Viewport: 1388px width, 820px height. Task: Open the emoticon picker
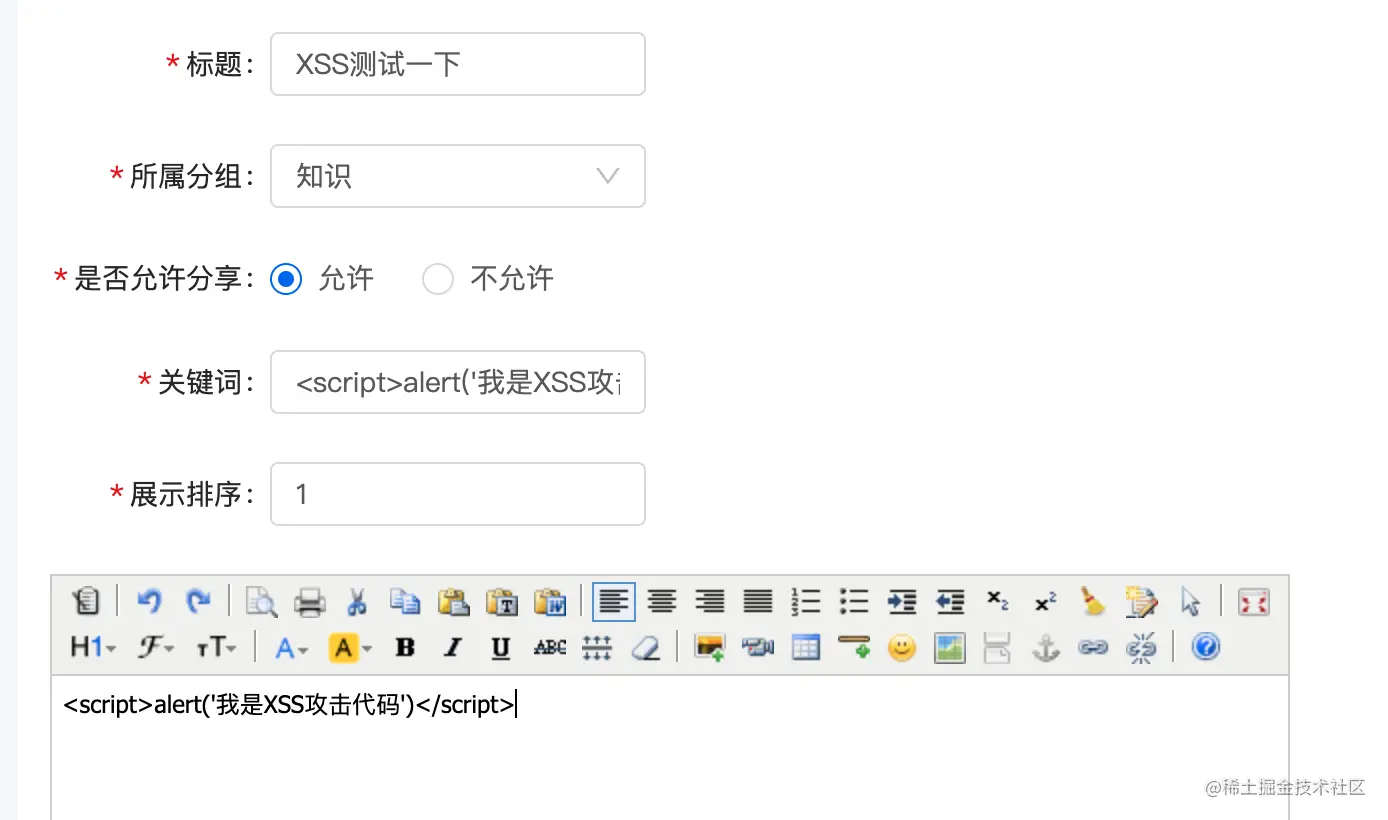coord(902,648)
